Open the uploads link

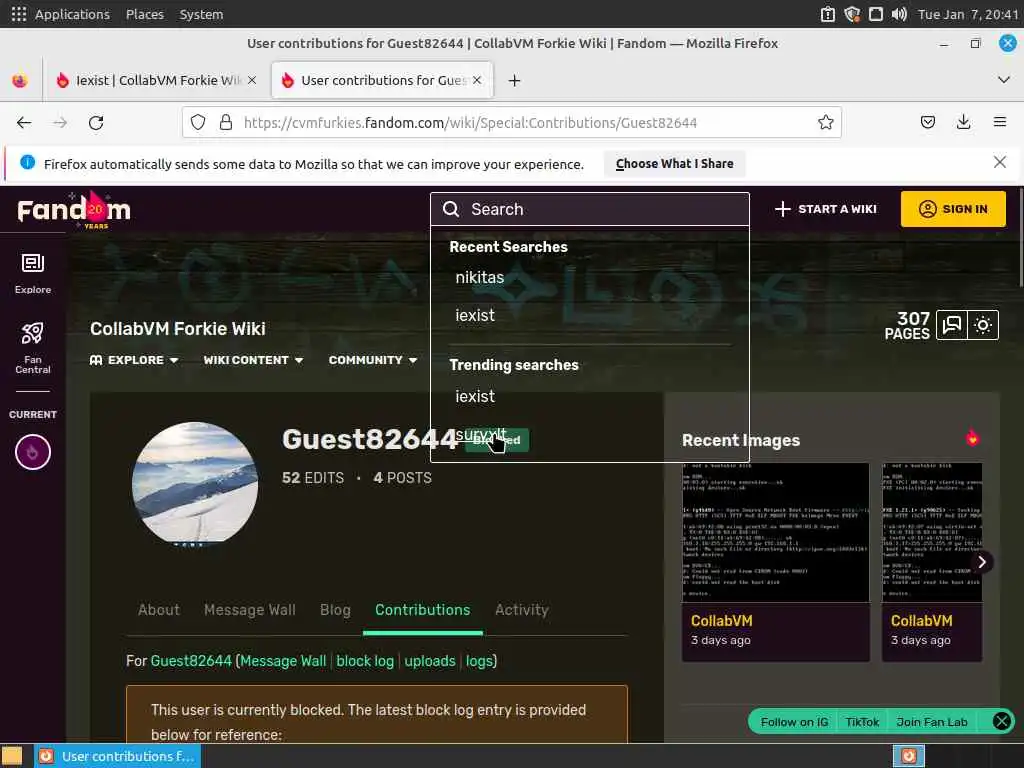pos(430,661)
